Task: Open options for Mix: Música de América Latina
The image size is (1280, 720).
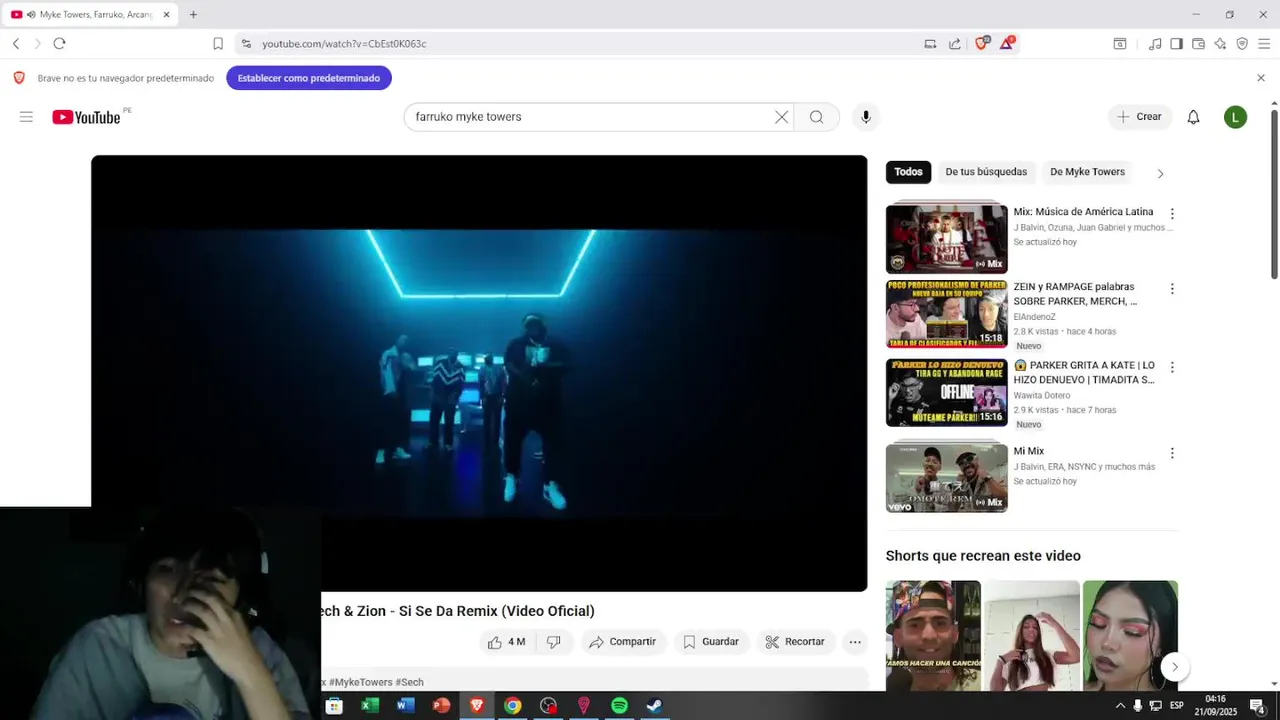Action: tap(1172, 214)
